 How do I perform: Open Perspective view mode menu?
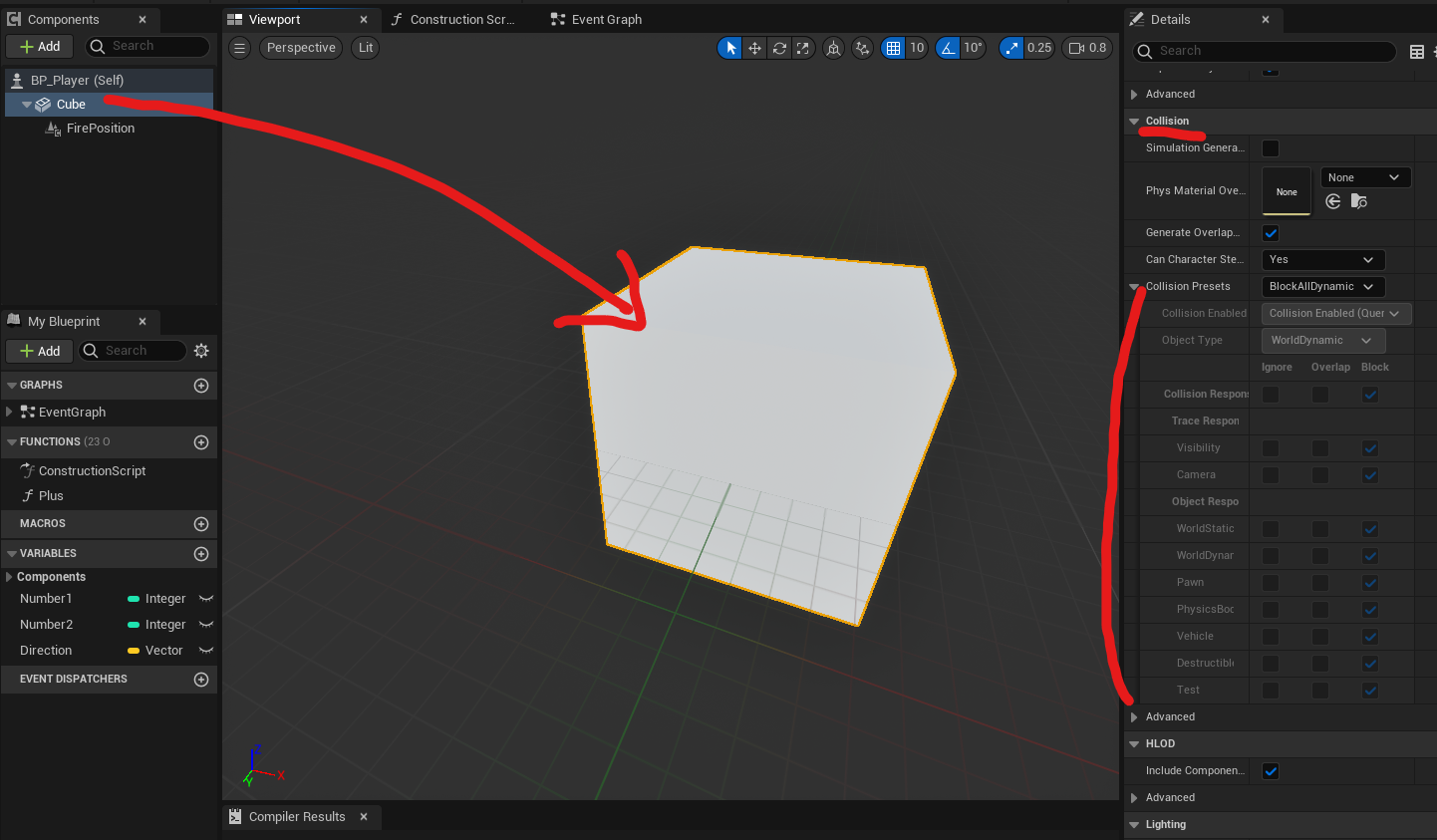pyautogui.click(x=301, y=48)
